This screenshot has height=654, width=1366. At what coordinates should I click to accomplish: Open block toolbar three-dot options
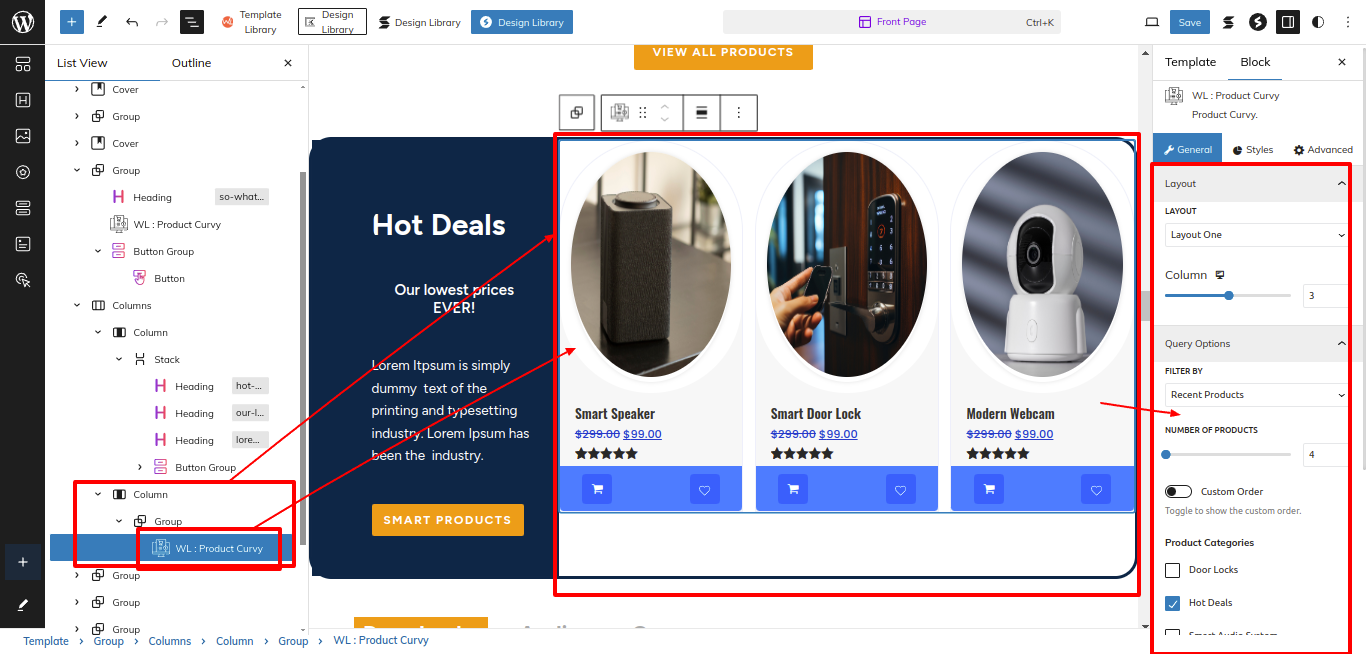click(x=739, y=113)
